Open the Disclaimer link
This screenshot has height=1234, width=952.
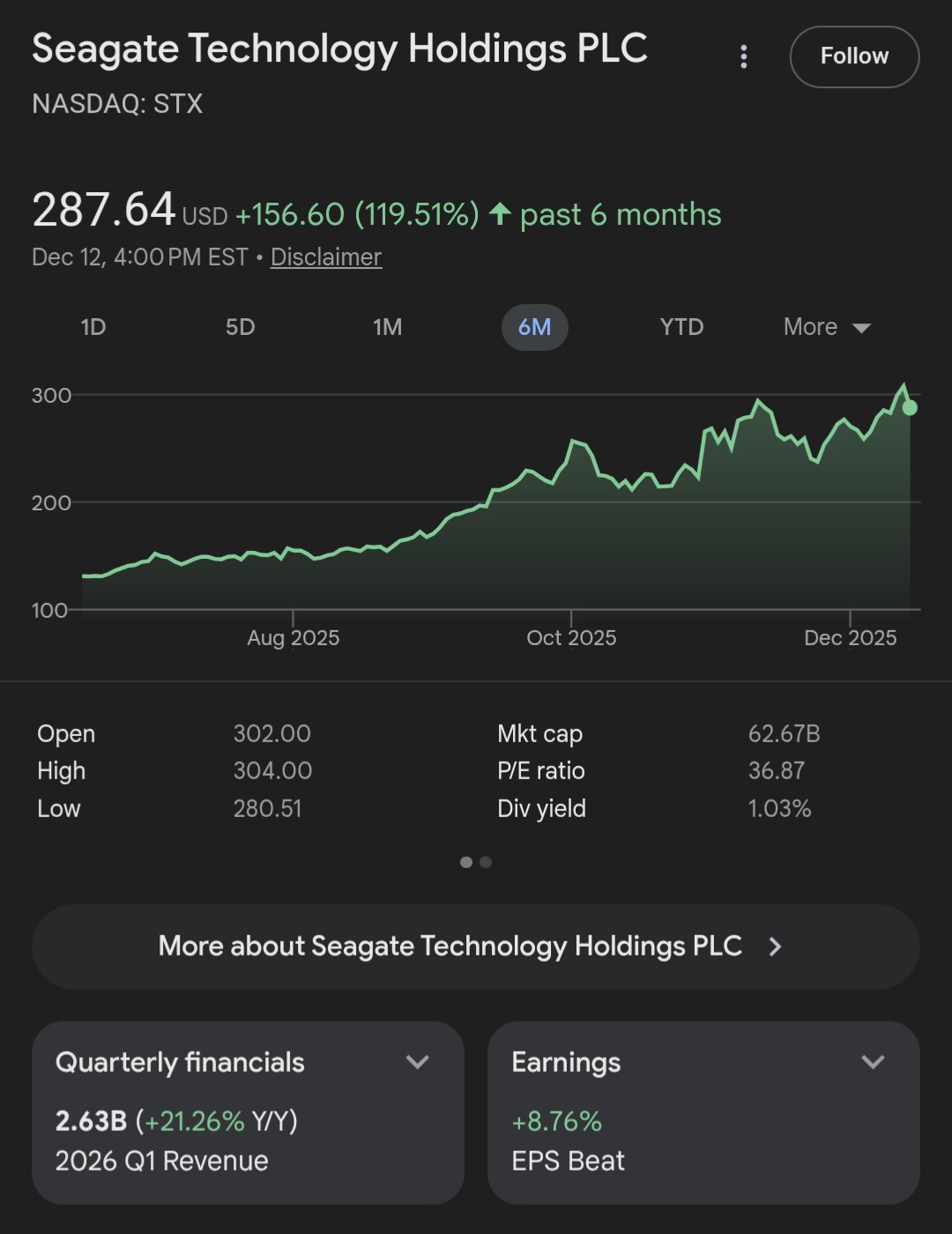[x=325, y=257]
